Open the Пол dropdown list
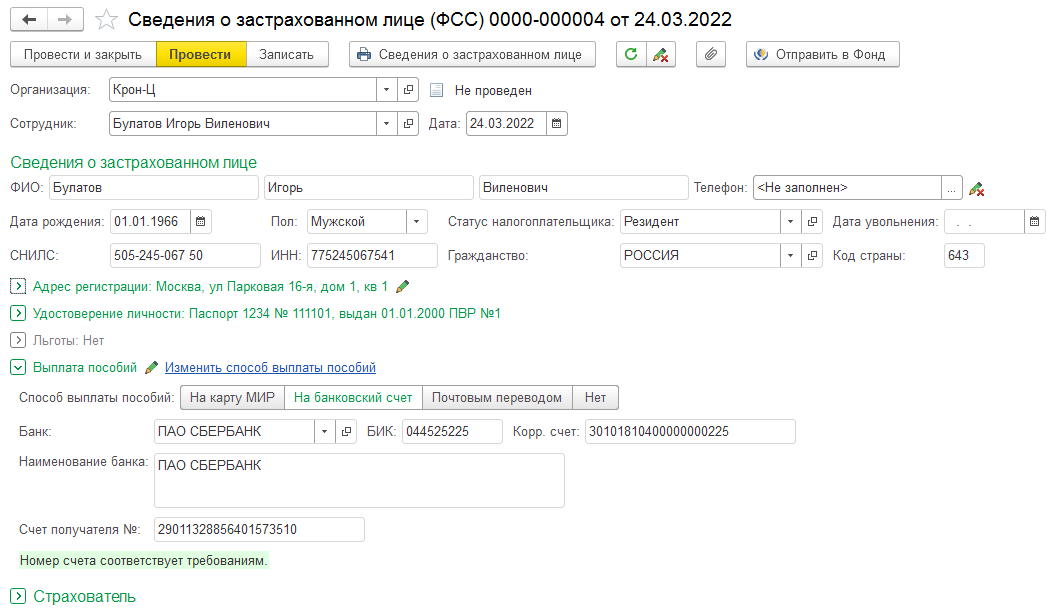The image size is (1050, 612). pyautogui.click(x=416, y=222)
